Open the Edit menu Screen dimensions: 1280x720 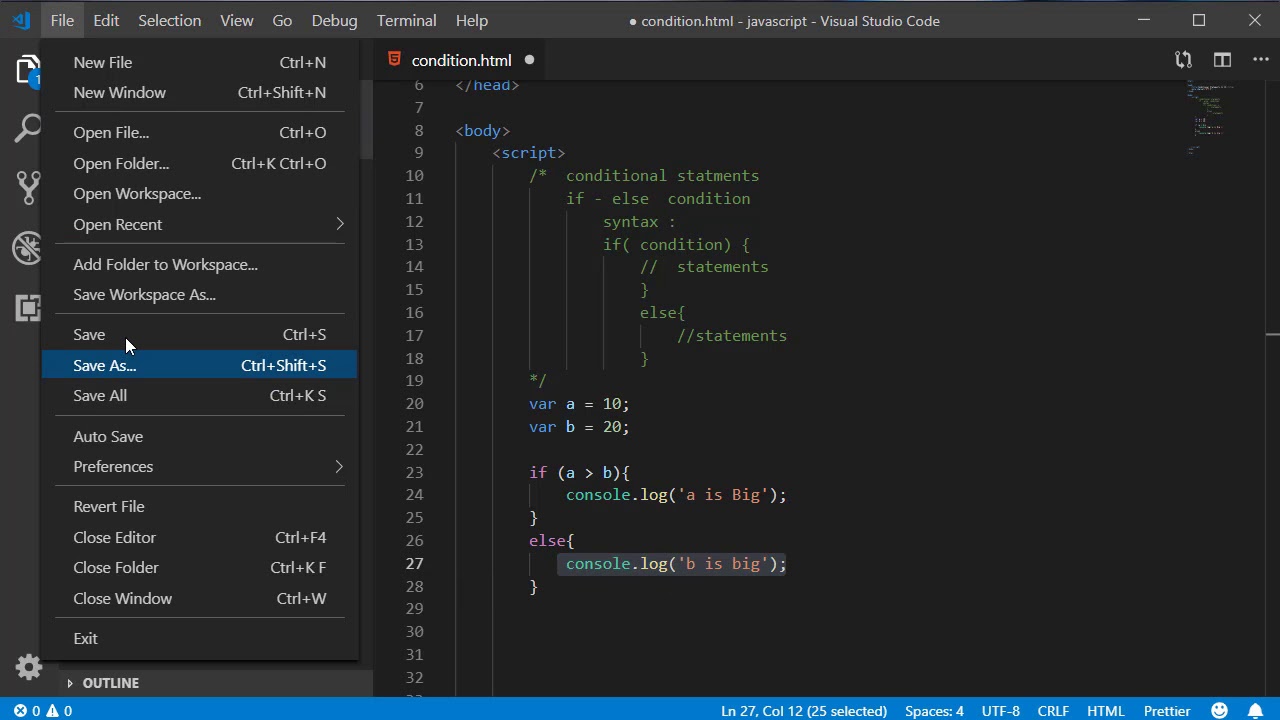(106, 20)
